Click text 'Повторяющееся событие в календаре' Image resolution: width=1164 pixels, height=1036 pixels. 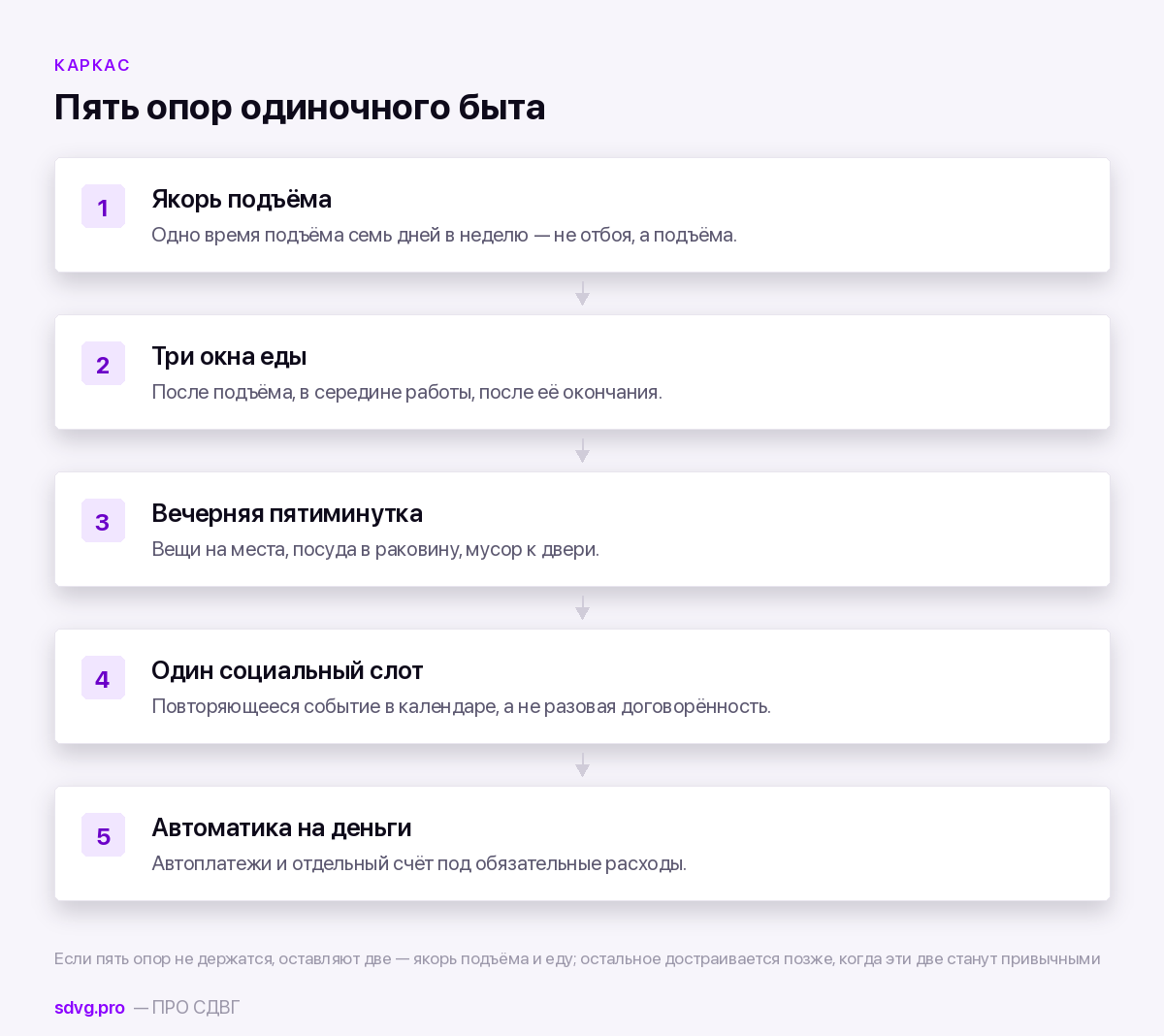(325, 706)
